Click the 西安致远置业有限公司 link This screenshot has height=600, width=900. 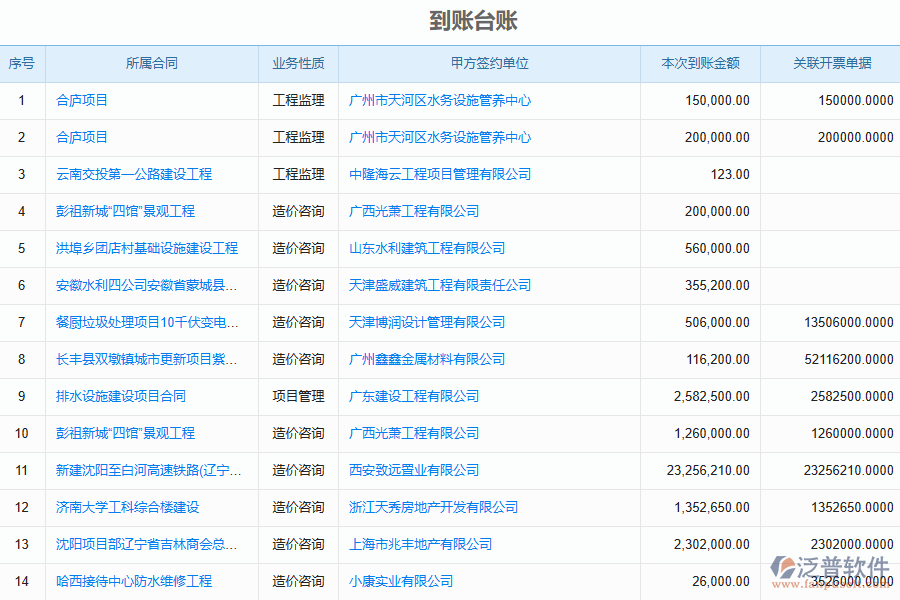pyautogui.click(x=414, y=470)
